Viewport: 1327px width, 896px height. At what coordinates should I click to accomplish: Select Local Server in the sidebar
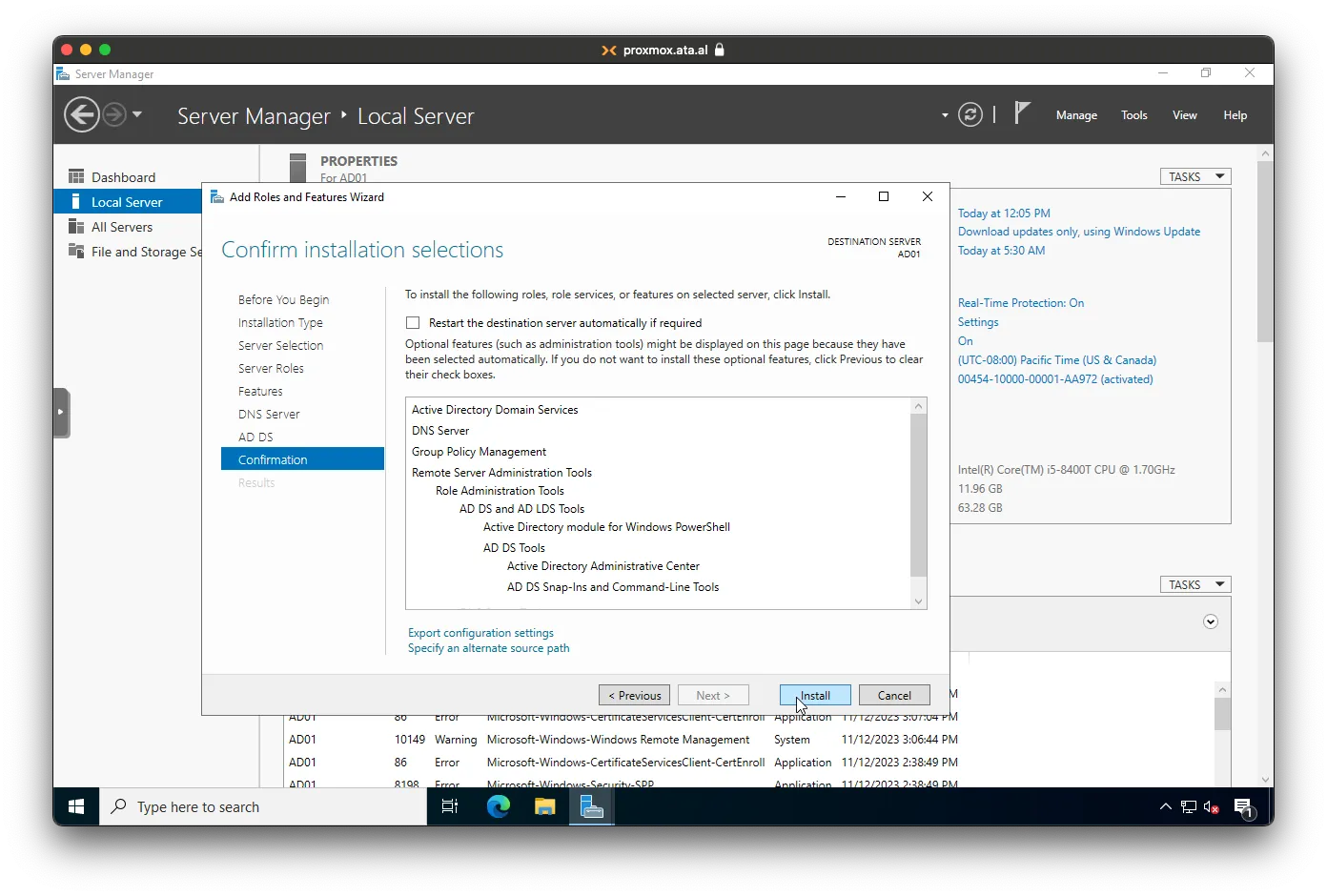128,202
